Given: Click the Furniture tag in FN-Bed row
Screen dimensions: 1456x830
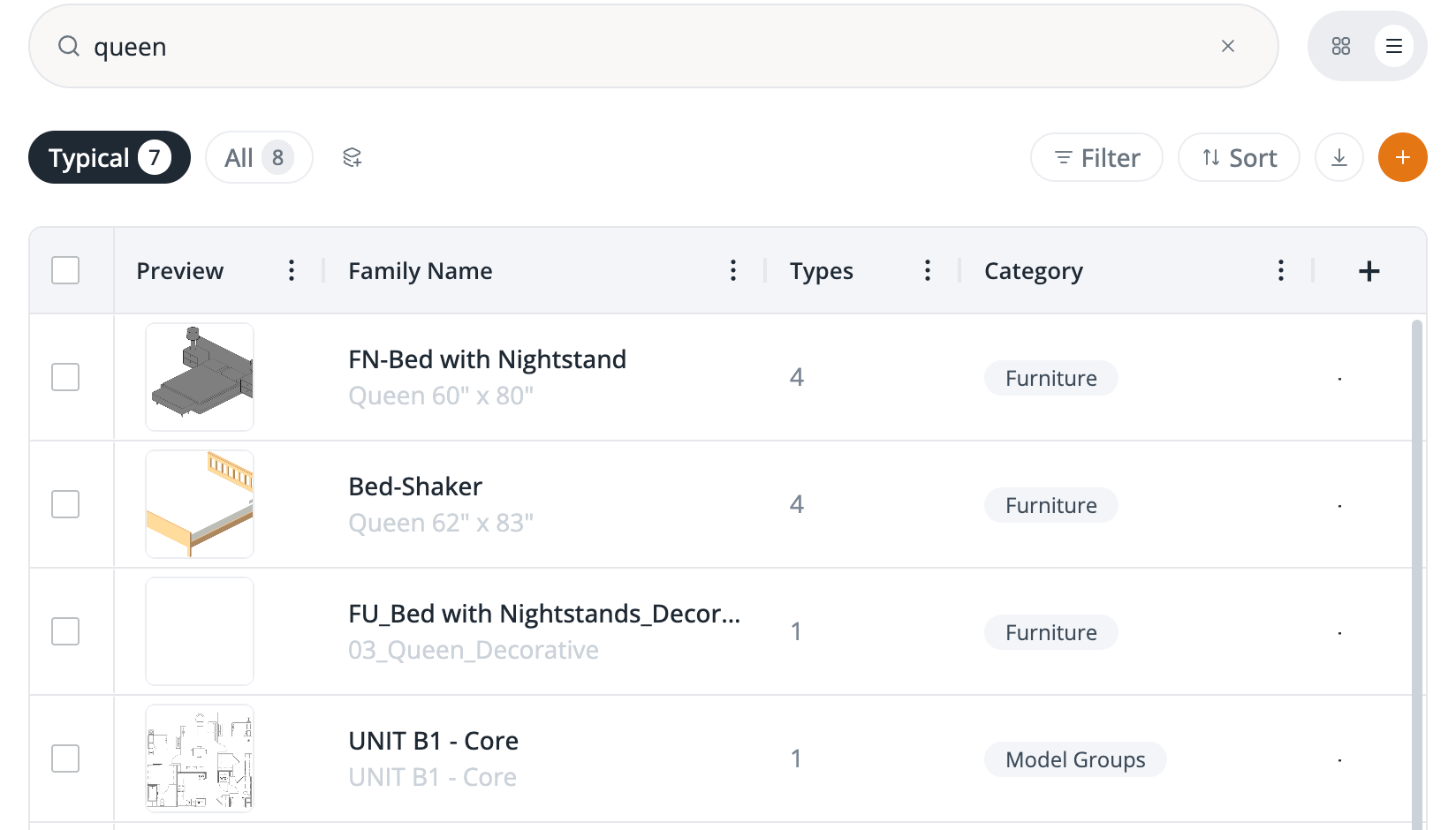Looking at the screenshot, I should (x=1051, y=378).
